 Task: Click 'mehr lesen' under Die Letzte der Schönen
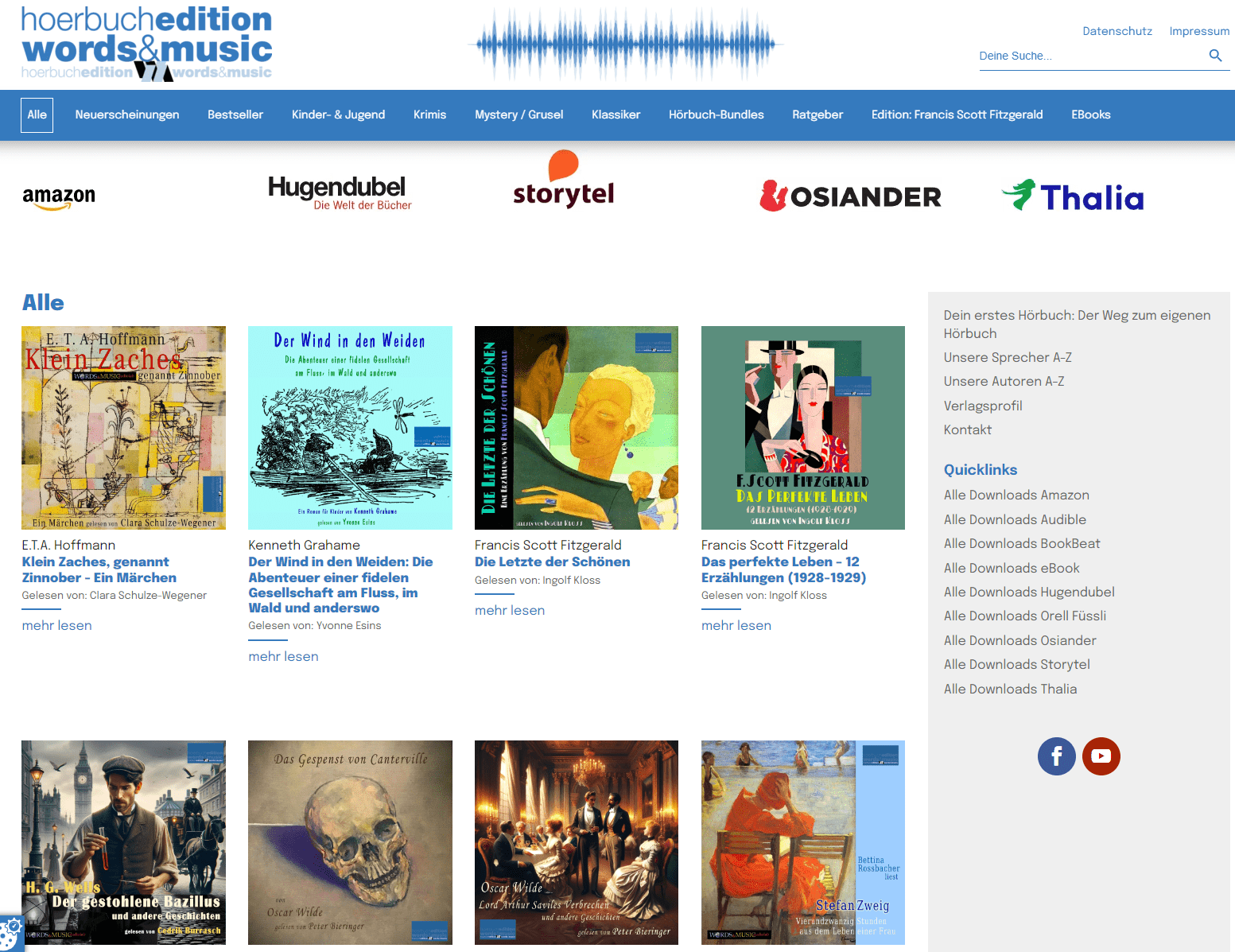(x=510, y=610)
